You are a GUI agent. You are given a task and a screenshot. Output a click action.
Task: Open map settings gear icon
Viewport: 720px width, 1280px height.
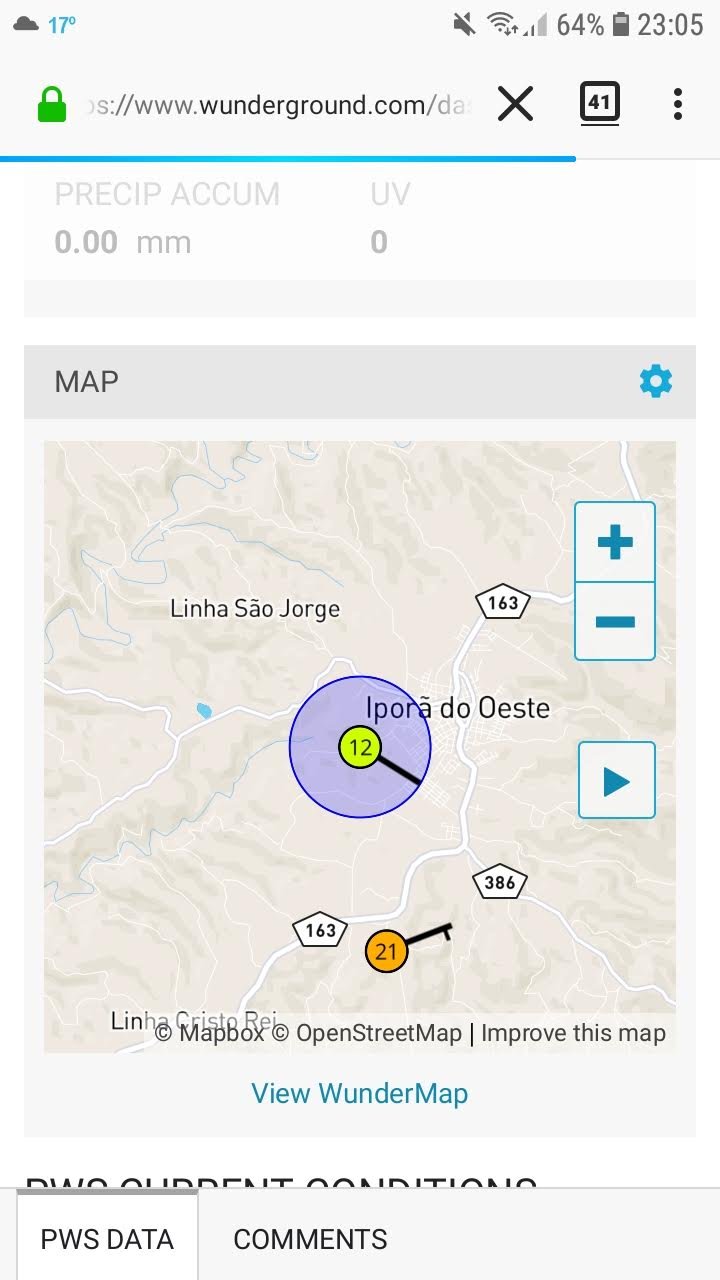(656, 381)
